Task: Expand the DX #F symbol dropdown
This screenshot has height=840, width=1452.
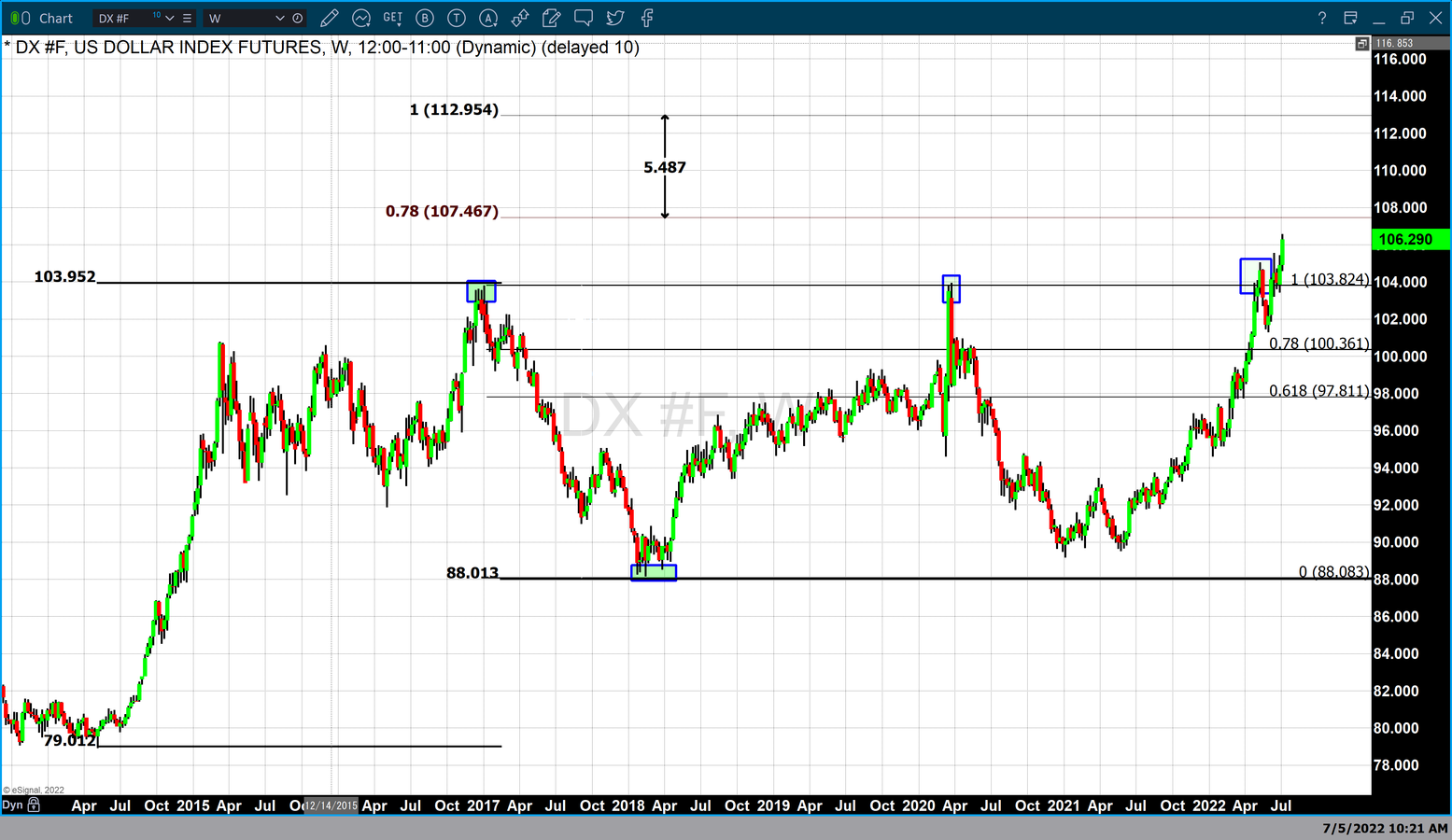Action: [x=170, y=18]
